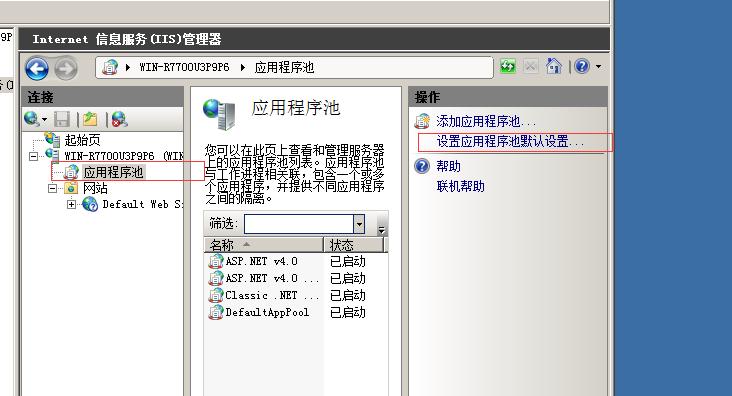Click the Default Web Site globe icon
Viewport: 732px width, 396px height.
[x=90, y=204]
